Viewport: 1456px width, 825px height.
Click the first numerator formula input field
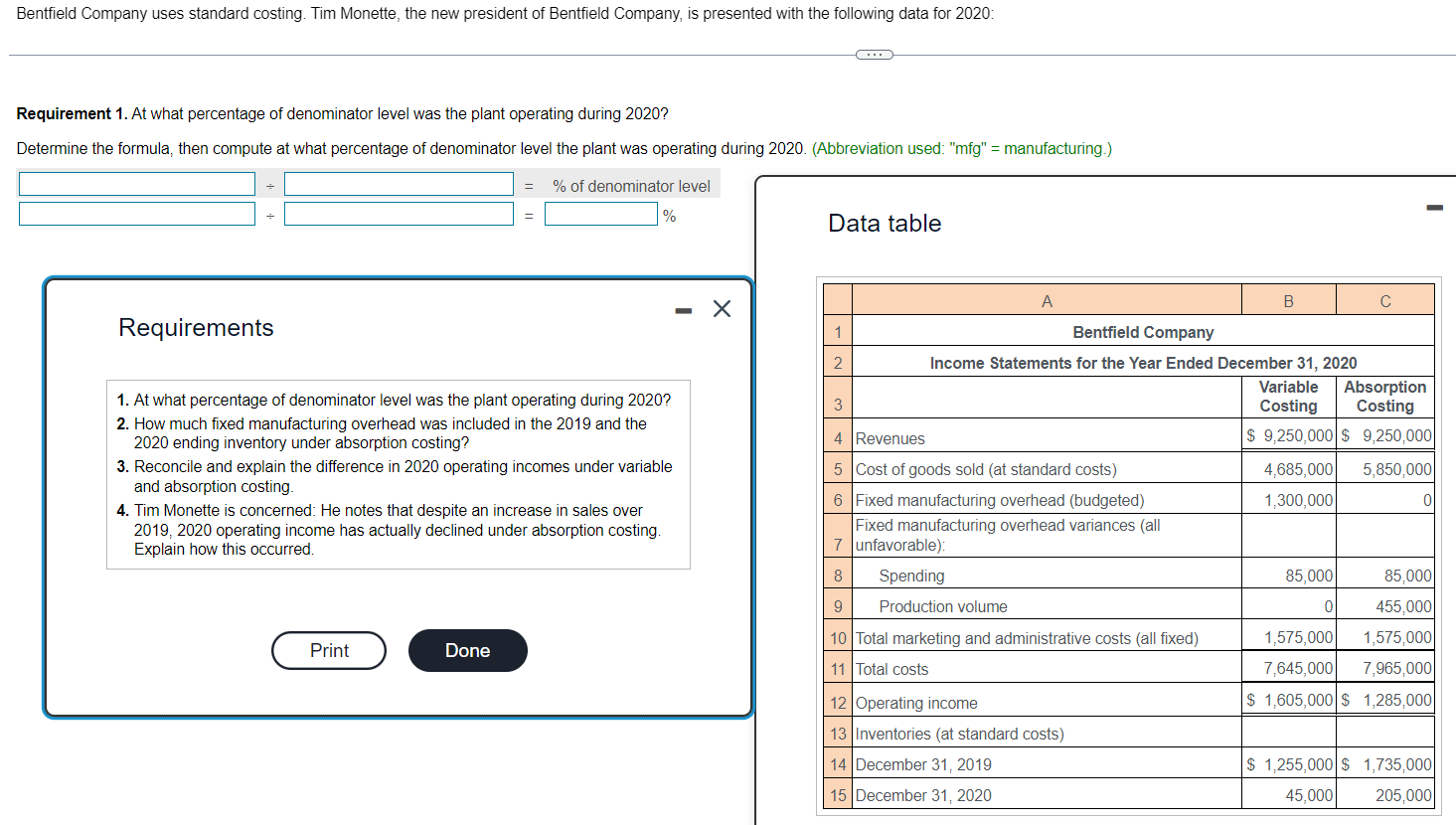coord(136,184)
